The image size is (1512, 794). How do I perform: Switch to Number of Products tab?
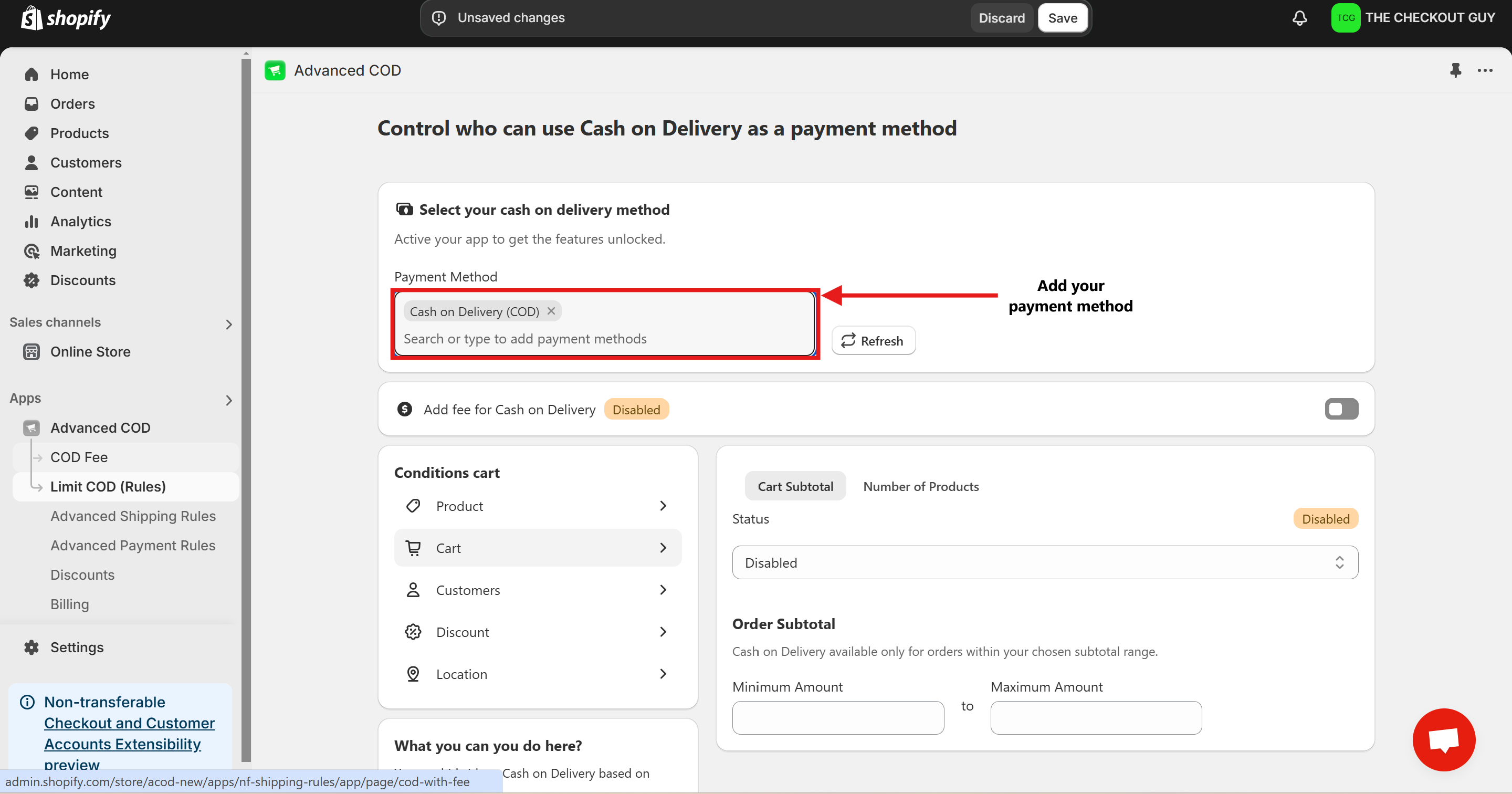pos(921,486)
